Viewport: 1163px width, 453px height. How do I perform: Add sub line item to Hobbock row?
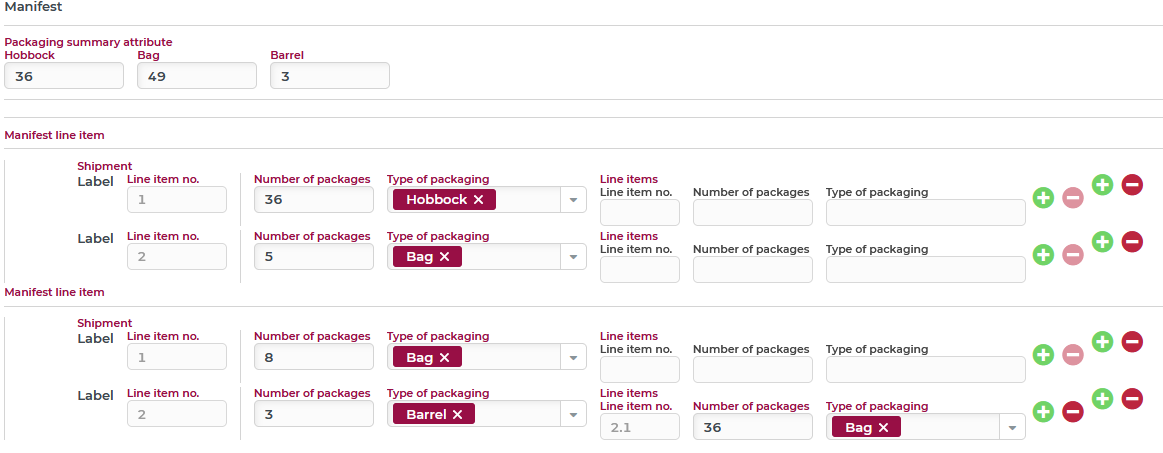(x=1044, y=197)
